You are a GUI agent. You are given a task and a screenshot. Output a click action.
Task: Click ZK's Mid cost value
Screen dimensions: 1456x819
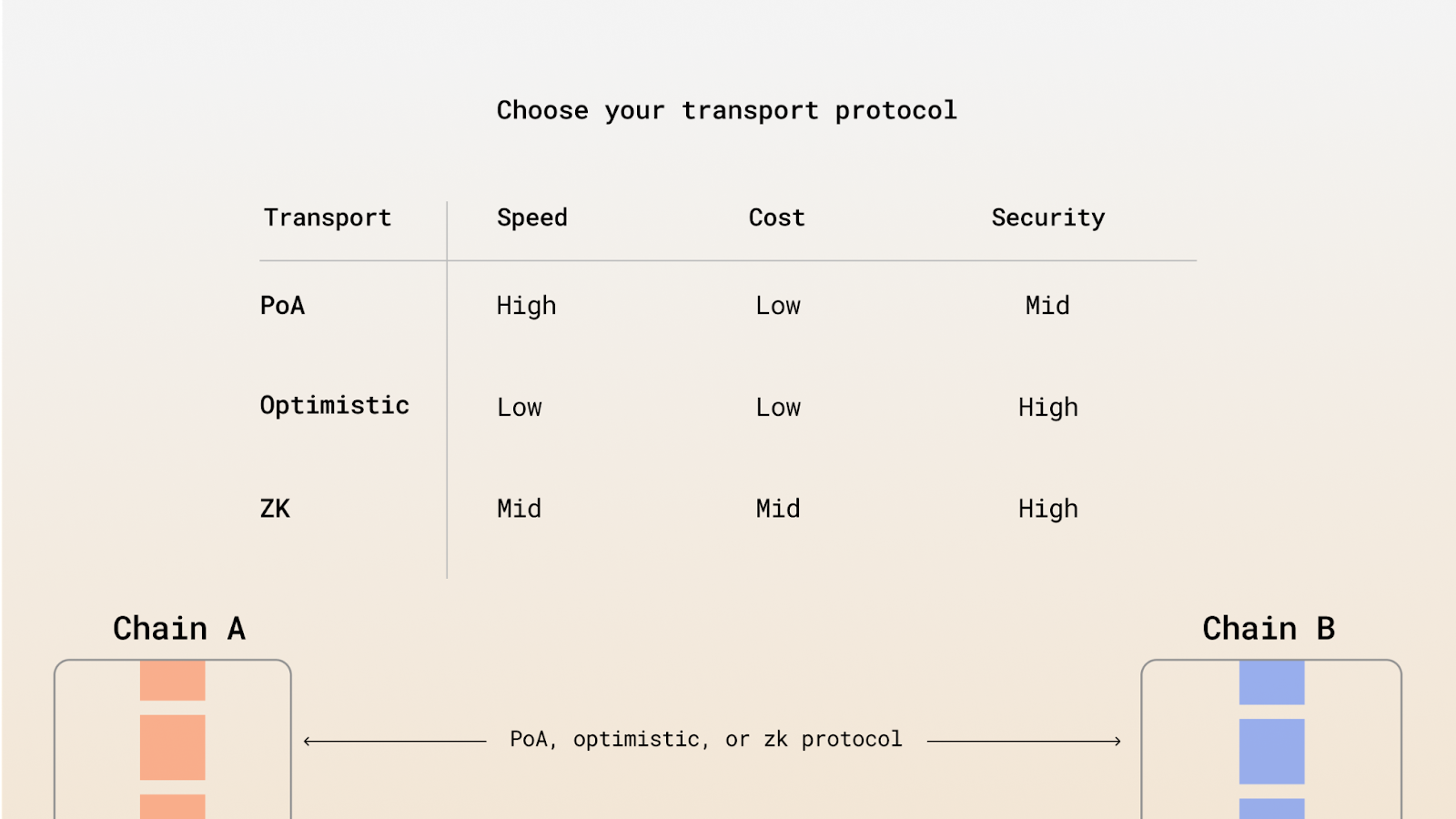777,508
